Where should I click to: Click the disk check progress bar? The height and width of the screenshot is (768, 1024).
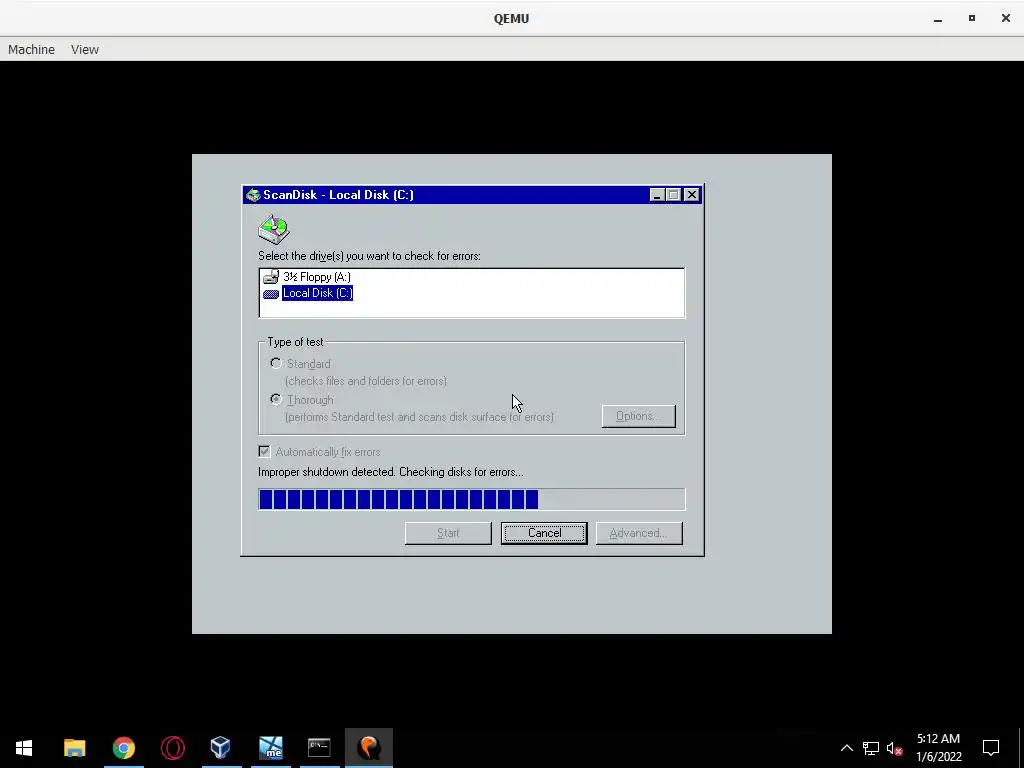(x=472, y=499)
